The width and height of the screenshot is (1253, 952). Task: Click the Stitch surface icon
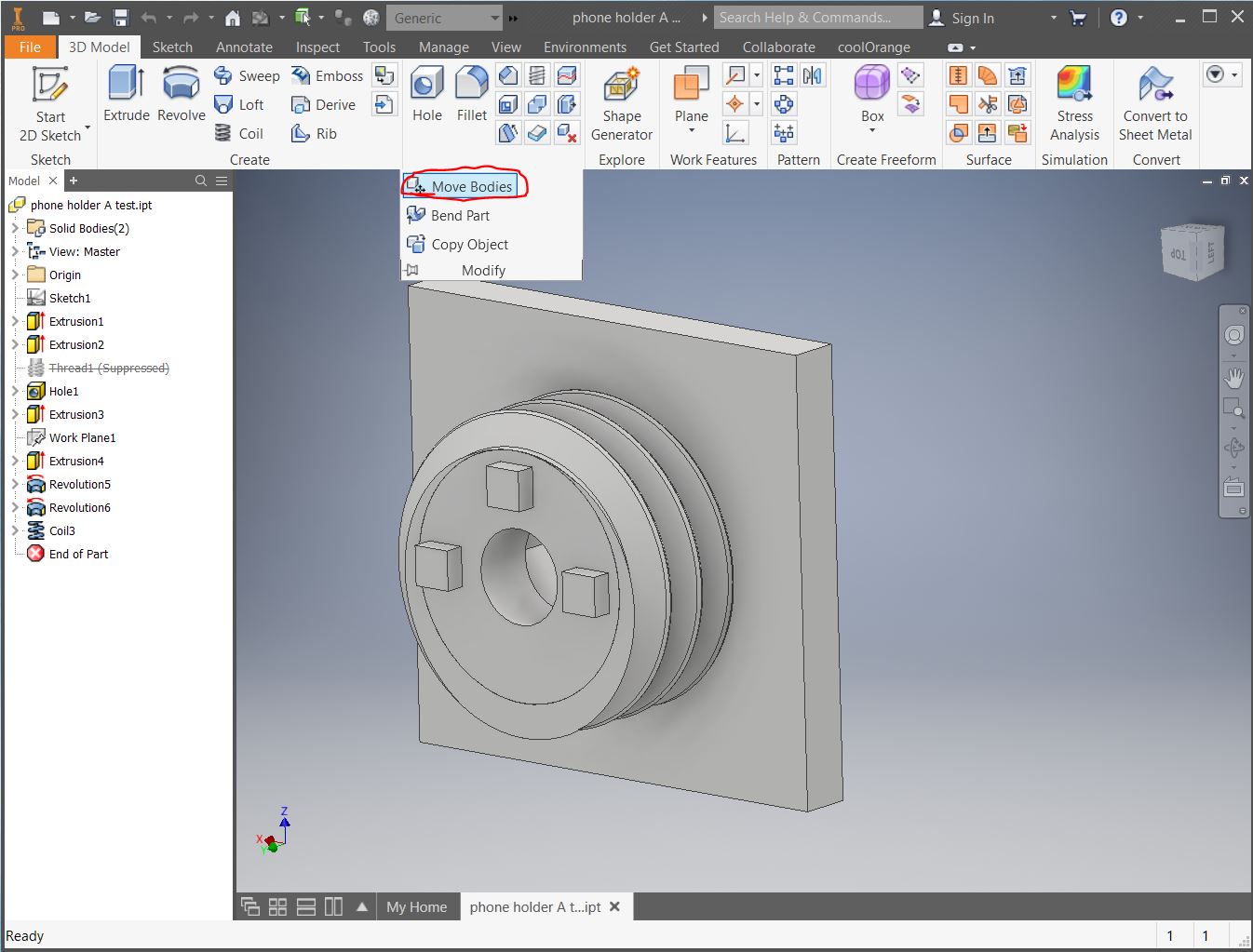click(x=959, y=75)
